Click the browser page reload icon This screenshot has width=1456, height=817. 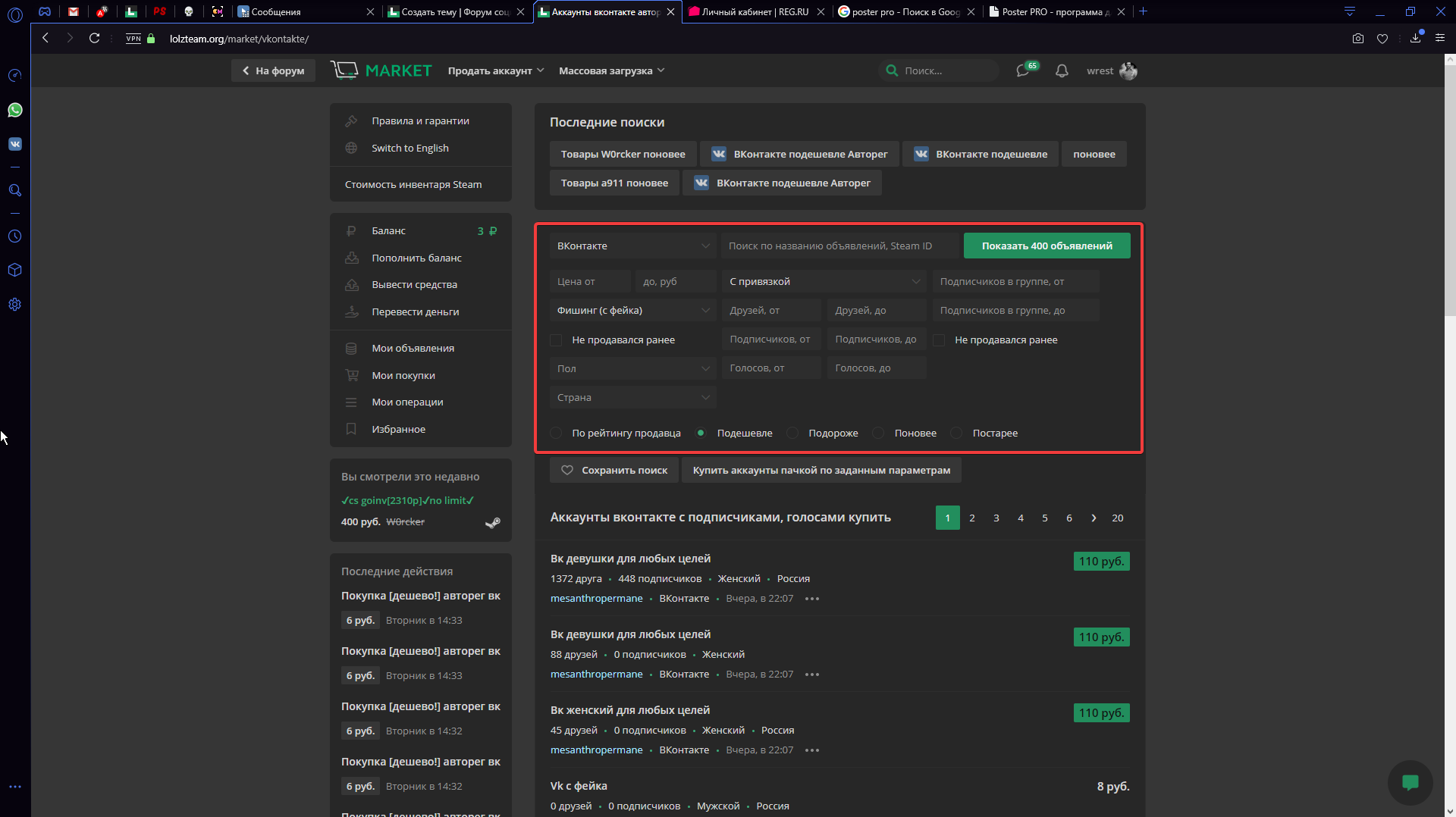pos(94,38)
